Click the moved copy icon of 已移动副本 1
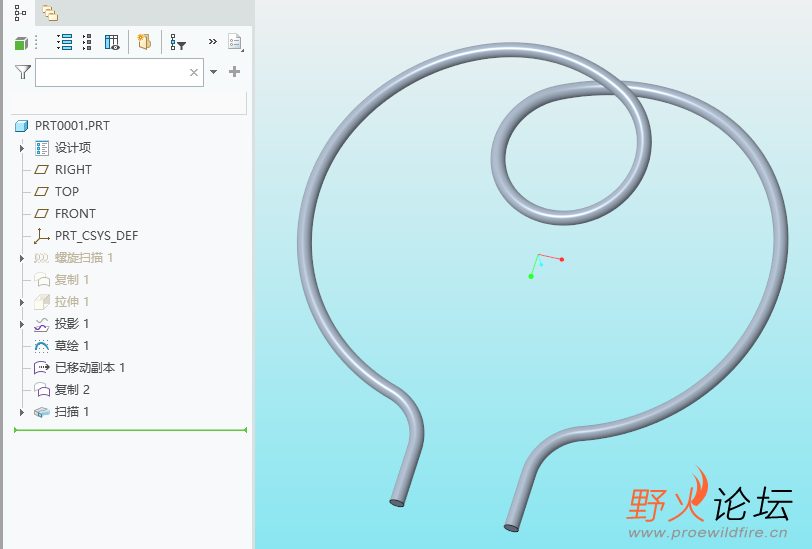Screen dimensions: 812x549 41,368
